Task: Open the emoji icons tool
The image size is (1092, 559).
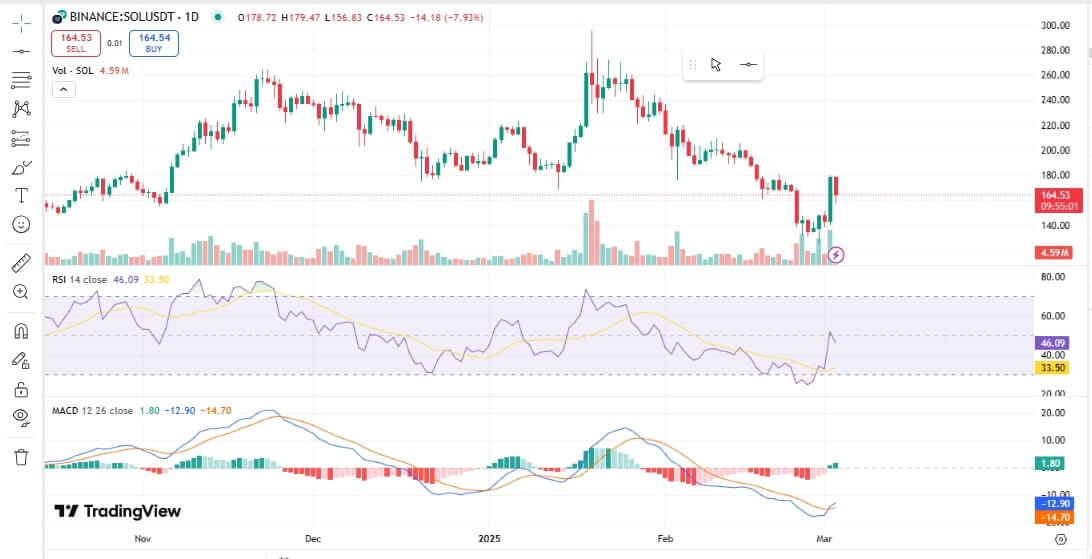Action: (21, 224)
